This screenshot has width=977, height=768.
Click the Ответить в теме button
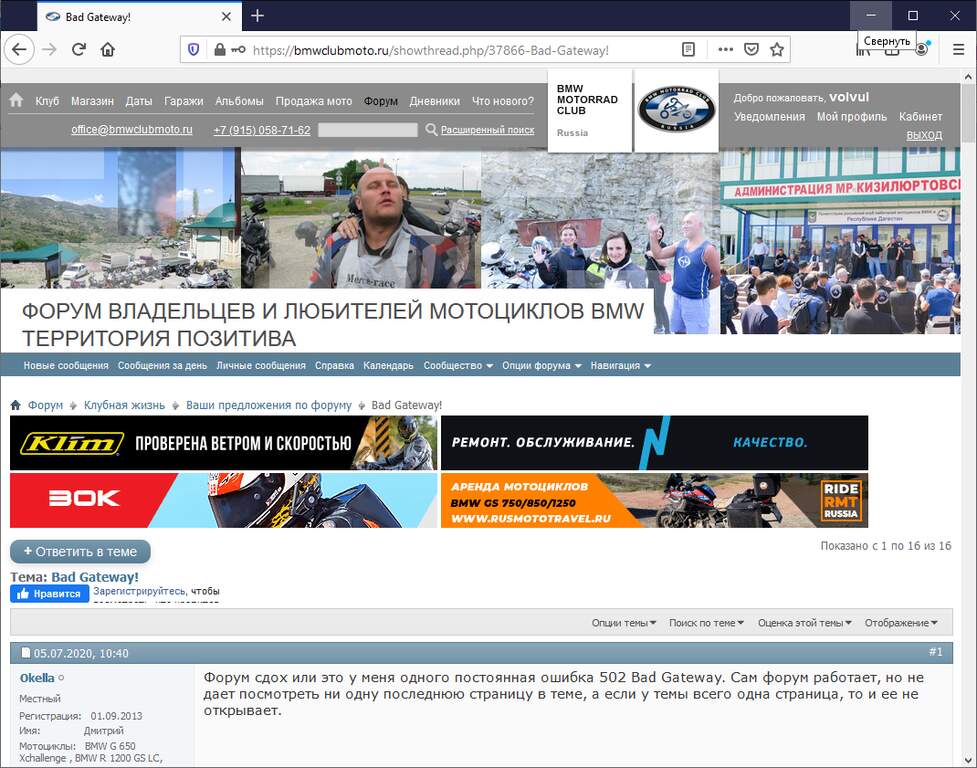click(80, 551)
